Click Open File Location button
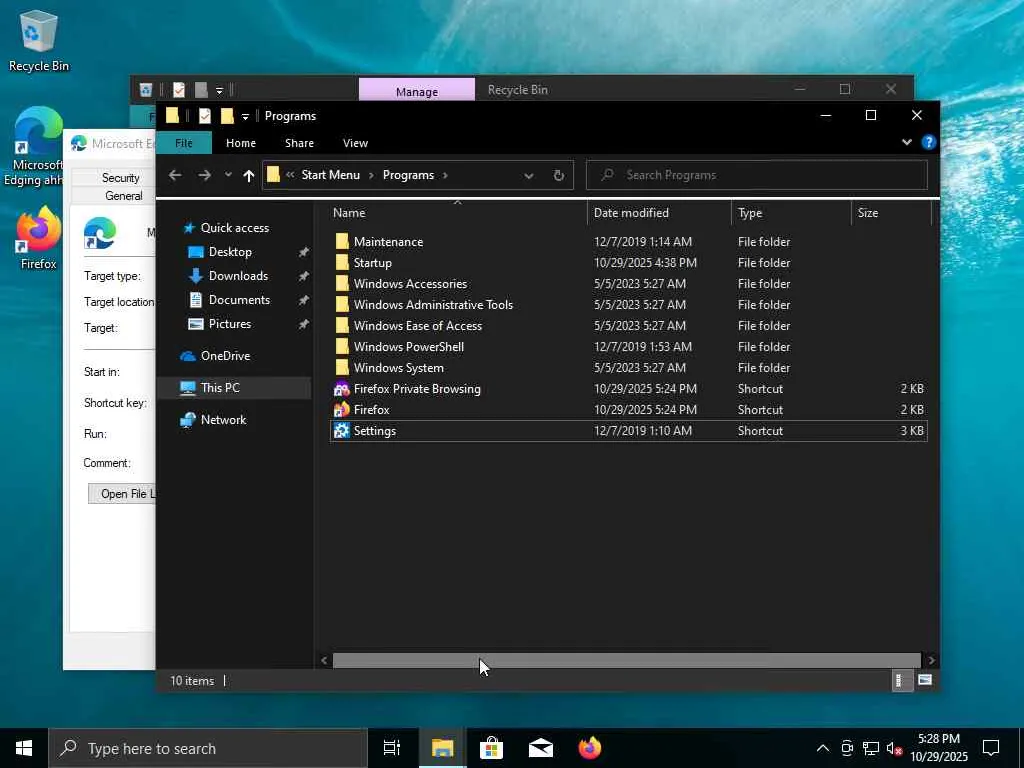This screenshot has height=768, width=1024. (122, 494)
